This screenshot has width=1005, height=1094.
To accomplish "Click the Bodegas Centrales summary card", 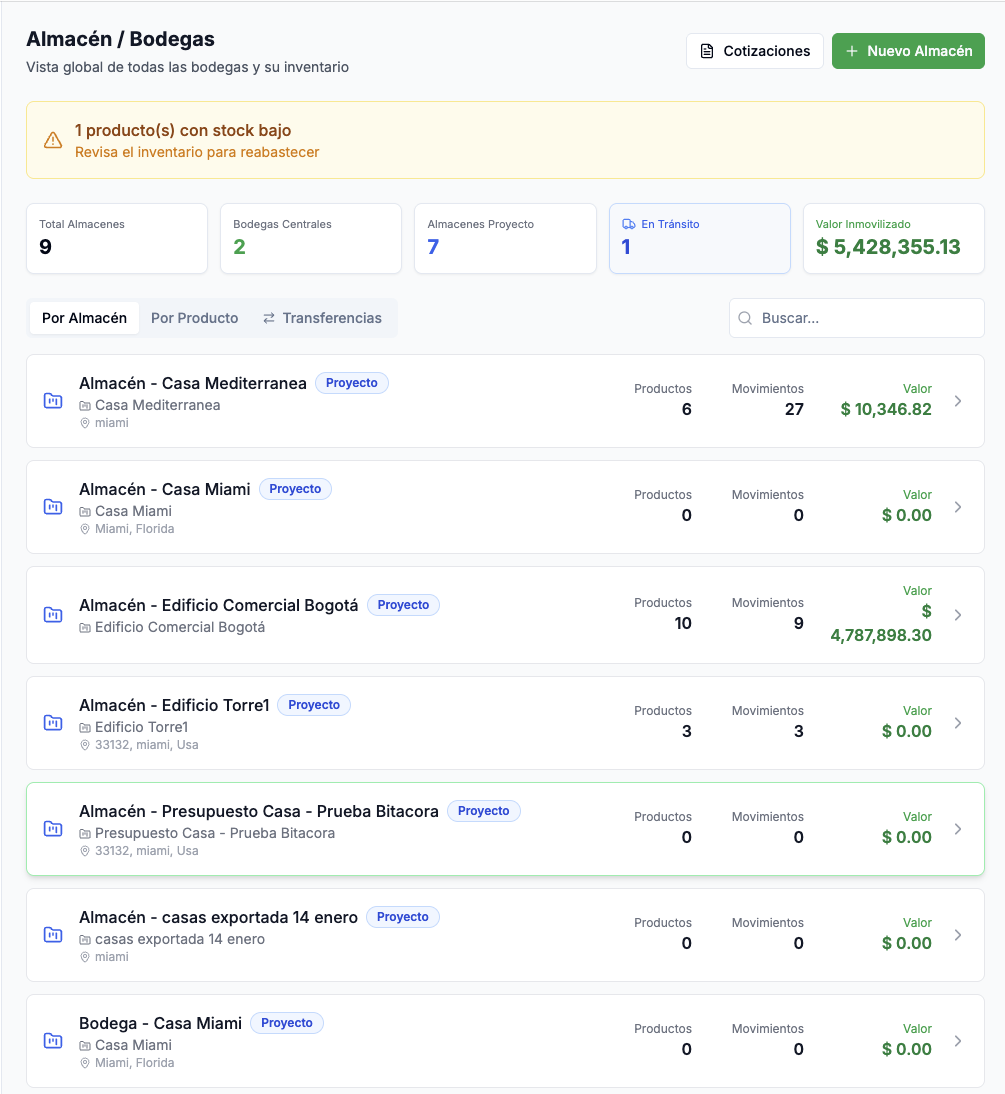I will tap(311, 239).
